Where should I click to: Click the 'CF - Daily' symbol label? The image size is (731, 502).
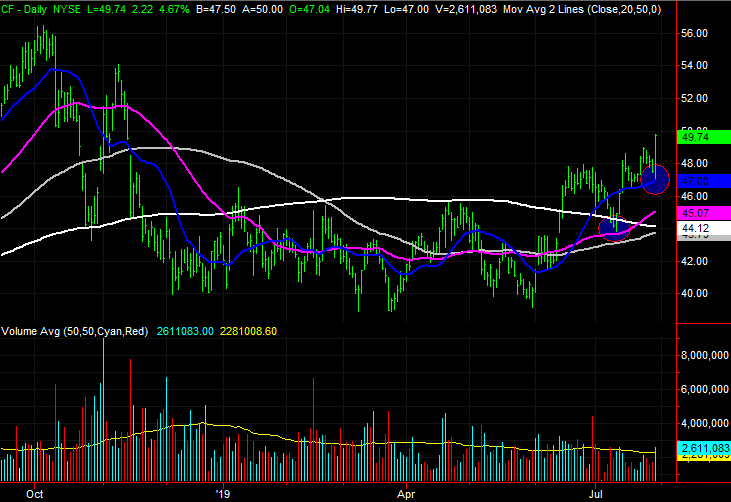23,9
